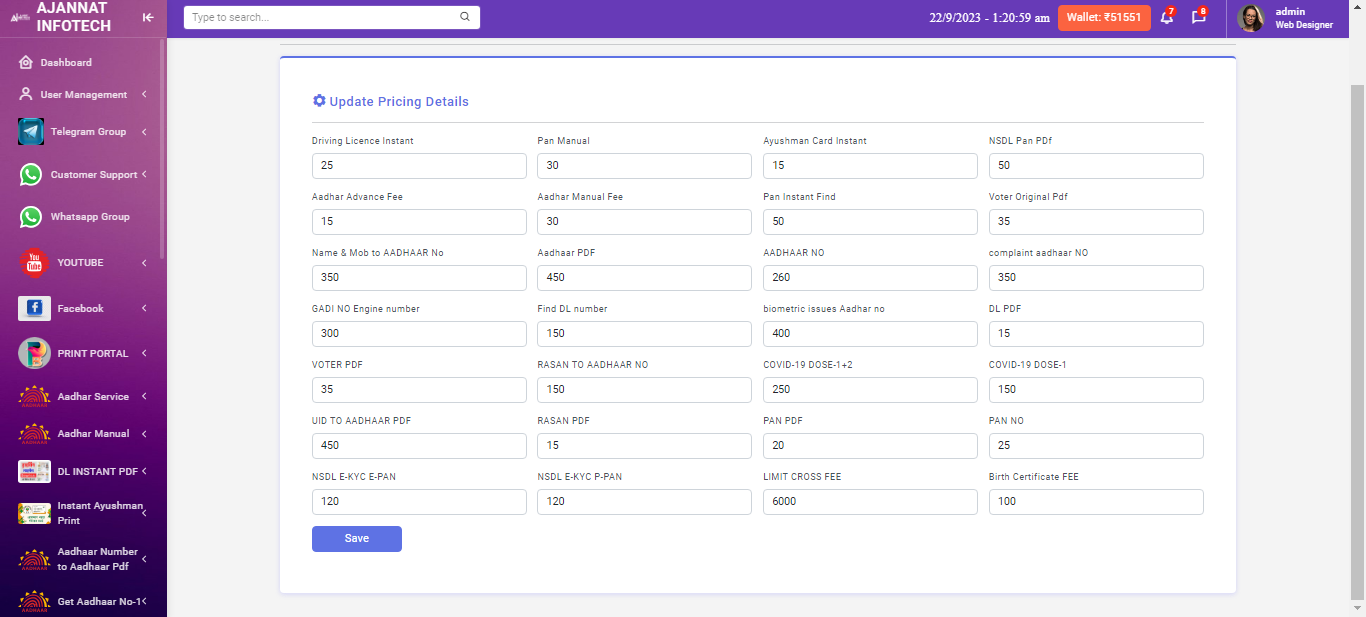1366x617 pixels.
Task: Click the Customer Support WhatsApp icon
Action: 31,175
